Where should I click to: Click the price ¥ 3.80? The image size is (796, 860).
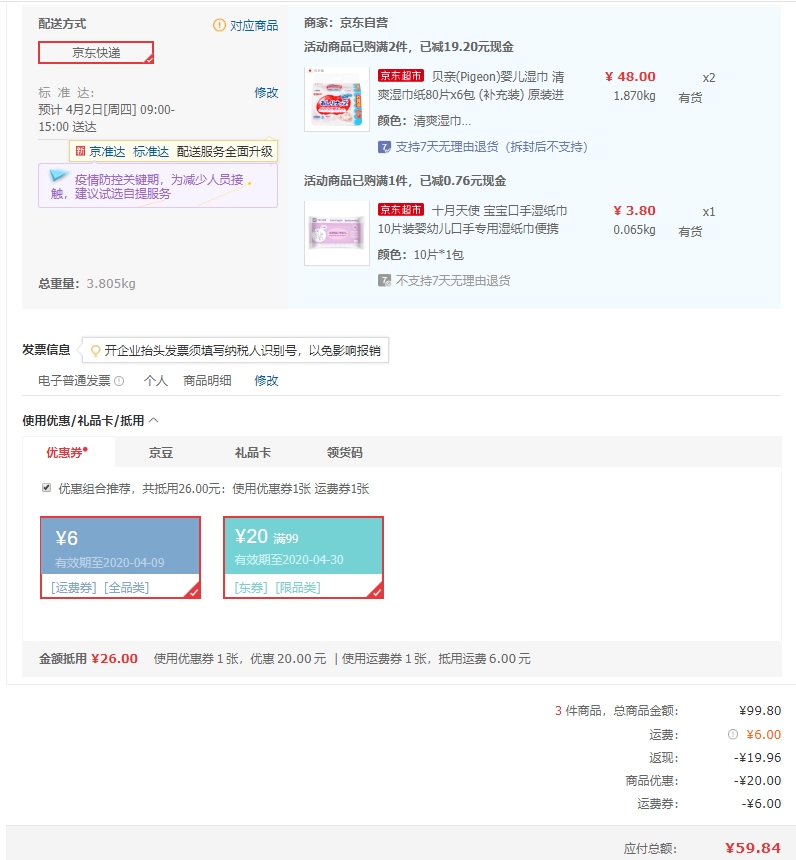tap(634, 211)
